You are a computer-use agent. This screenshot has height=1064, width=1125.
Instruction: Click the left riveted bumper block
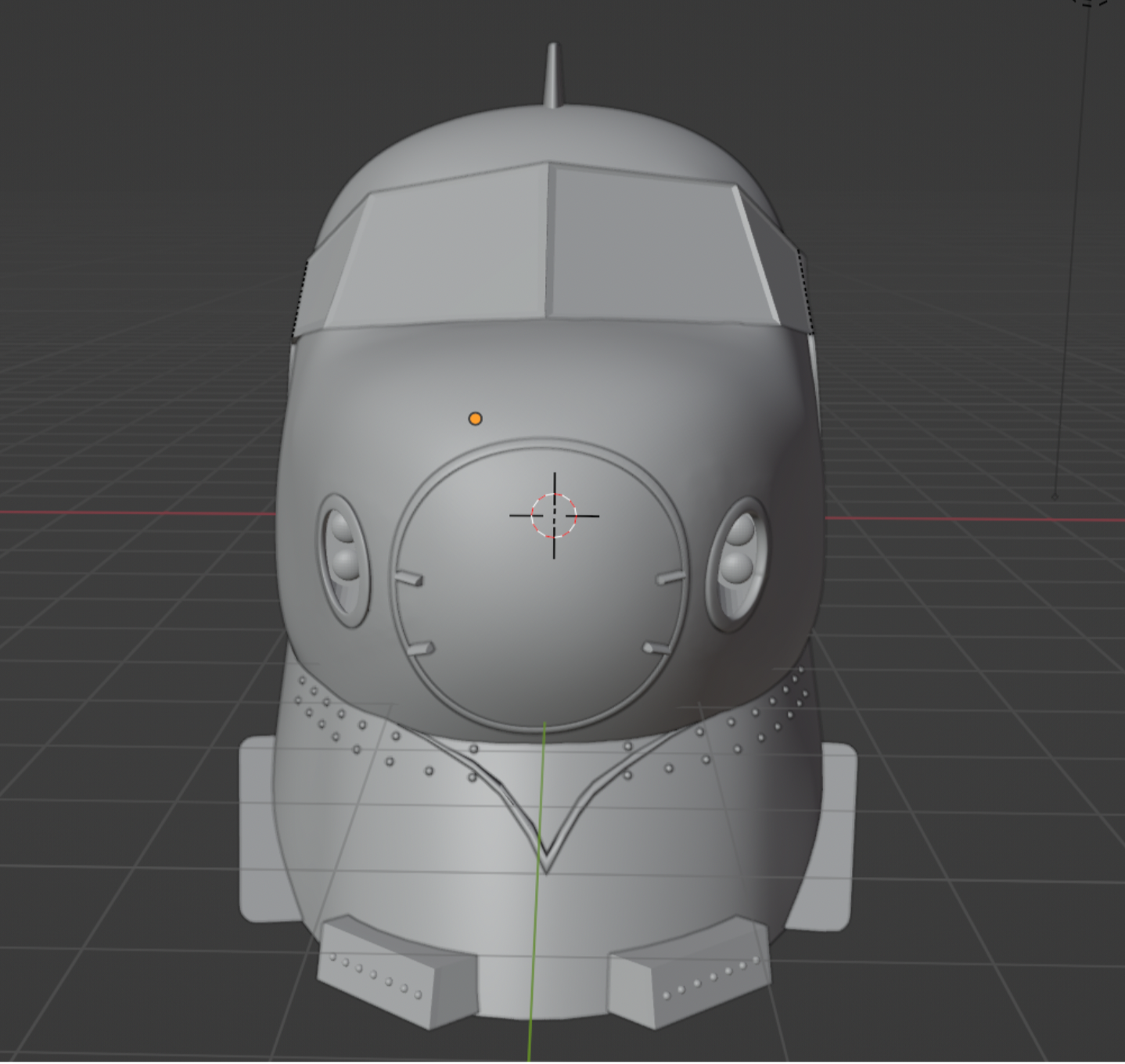(x=397, y=972)
